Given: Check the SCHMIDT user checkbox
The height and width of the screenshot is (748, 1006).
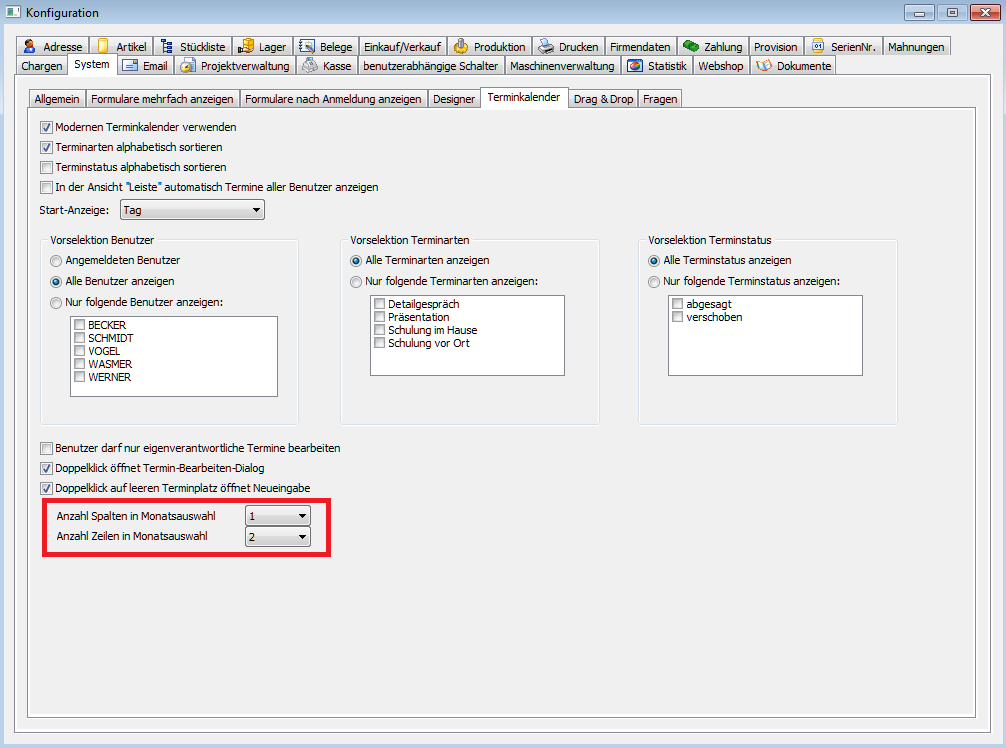Looking at the screenshot, I should [80, 338].
